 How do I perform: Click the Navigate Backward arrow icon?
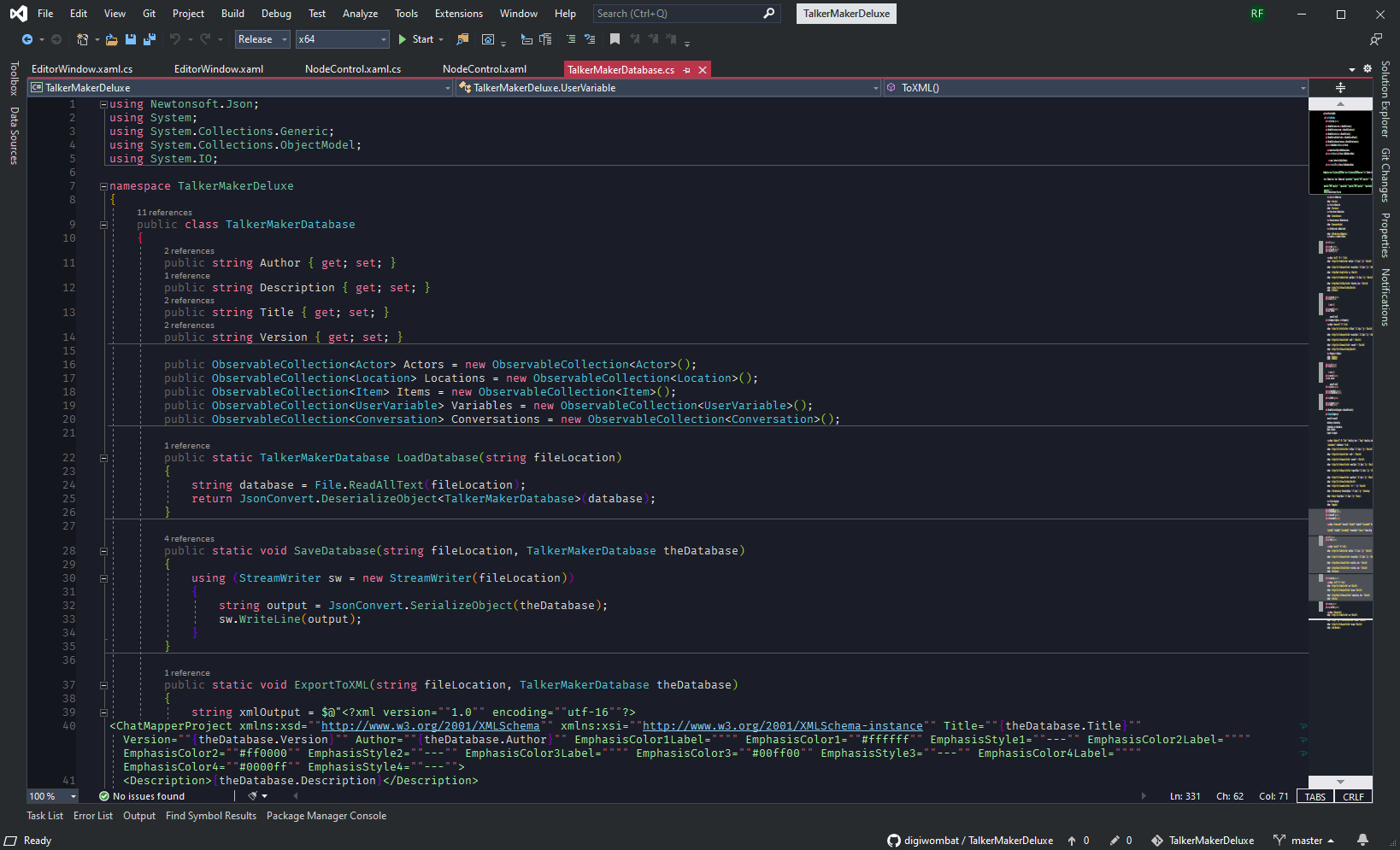27,39
